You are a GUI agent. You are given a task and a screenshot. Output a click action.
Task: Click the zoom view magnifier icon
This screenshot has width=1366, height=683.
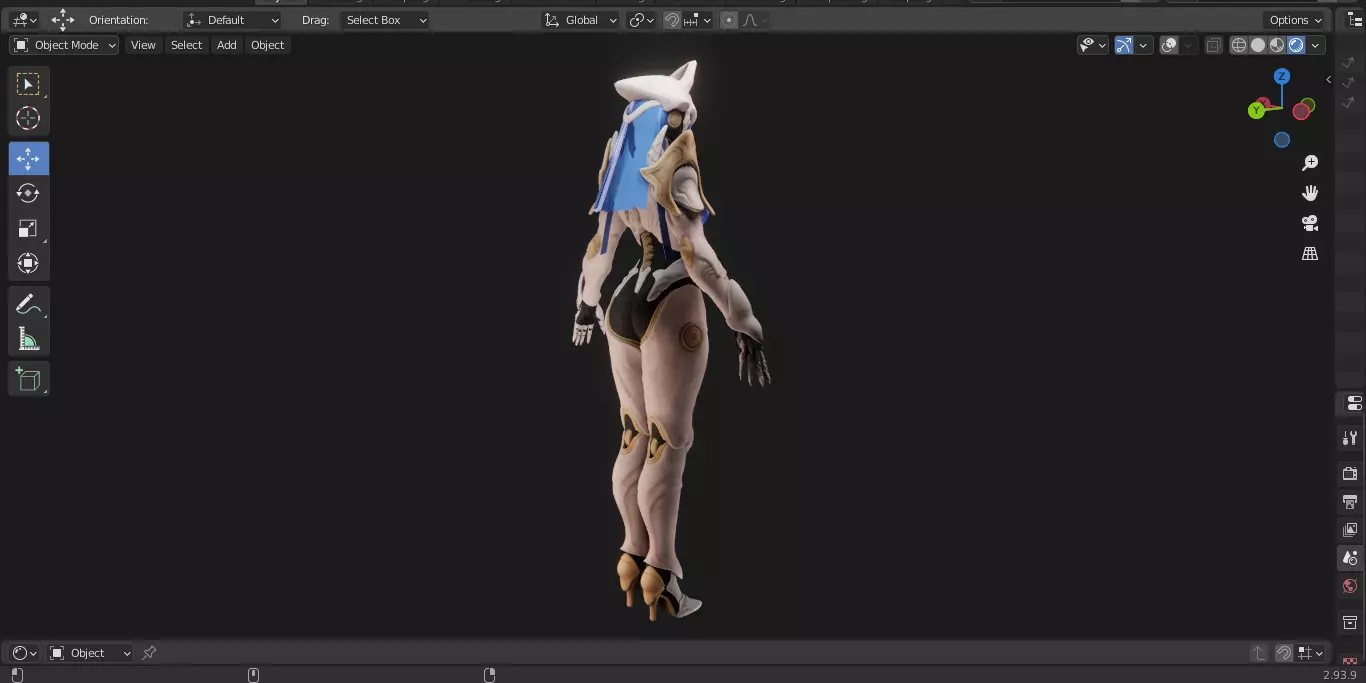[1310, 163]
